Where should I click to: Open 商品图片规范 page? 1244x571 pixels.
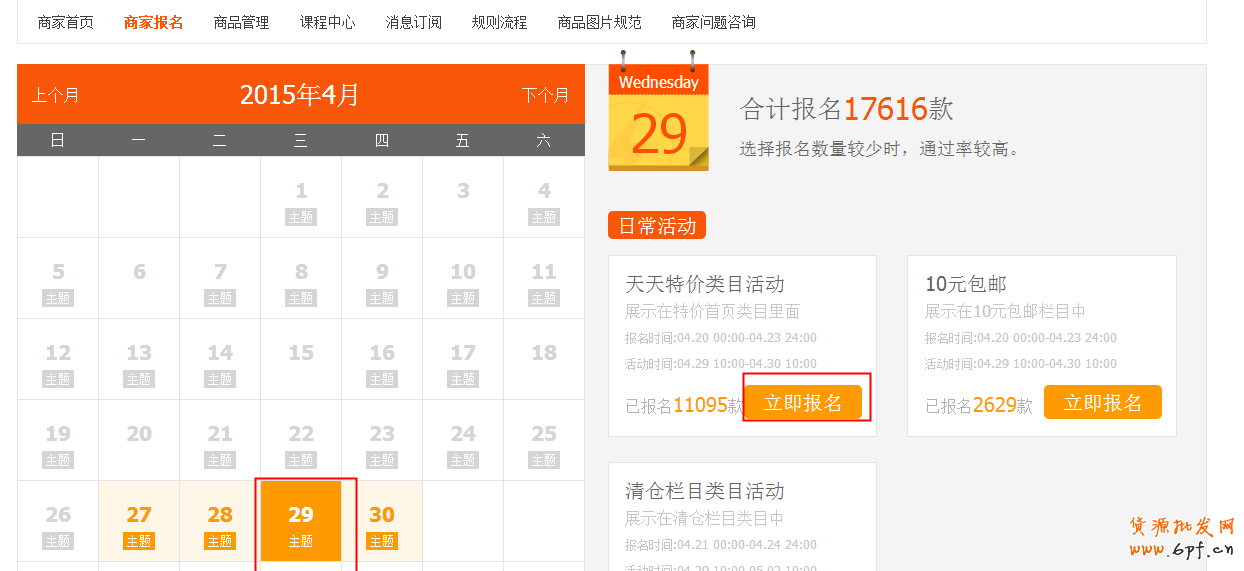[x=599, y=22]
